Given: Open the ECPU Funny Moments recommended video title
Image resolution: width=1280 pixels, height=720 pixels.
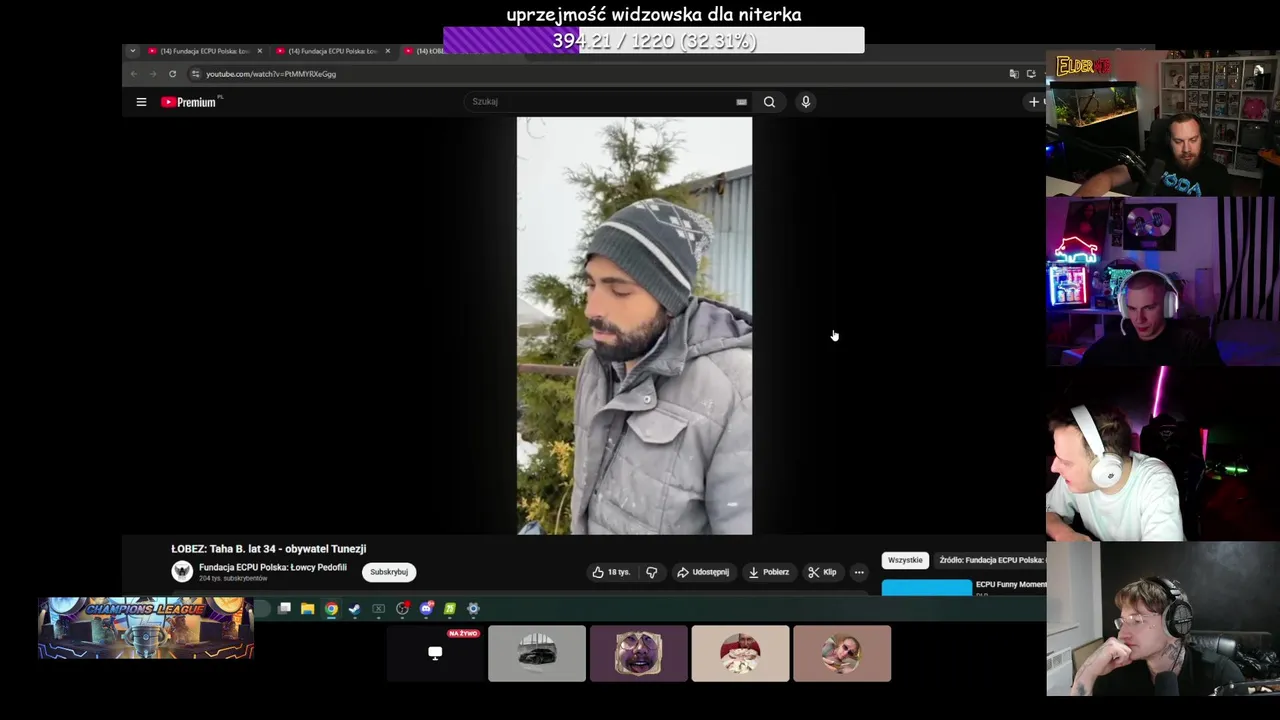Looking at the screenshot, I should click(x=1011, y=584).
